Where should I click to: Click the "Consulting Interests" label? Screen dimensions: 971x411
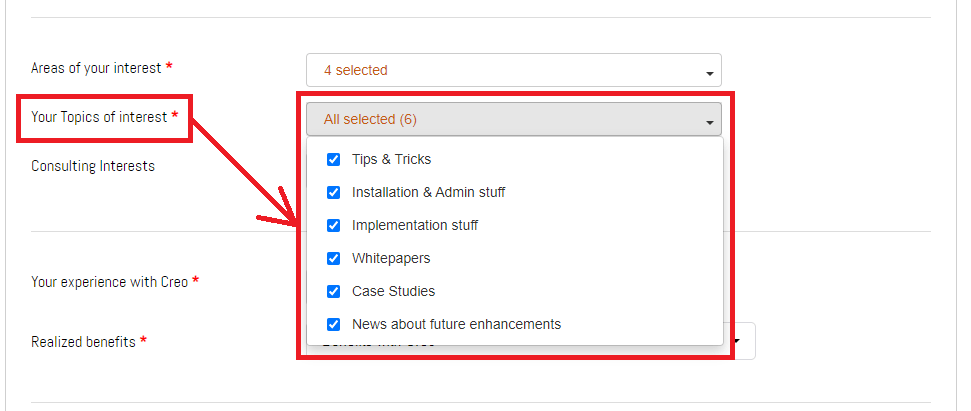(x=93, y=166)
